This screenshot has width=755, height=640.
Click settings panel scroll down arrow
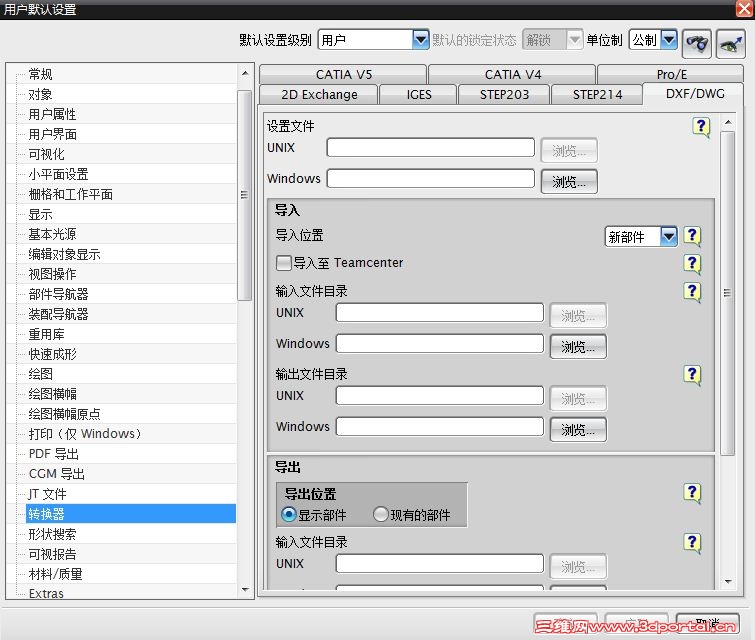[x=728, y=582]
